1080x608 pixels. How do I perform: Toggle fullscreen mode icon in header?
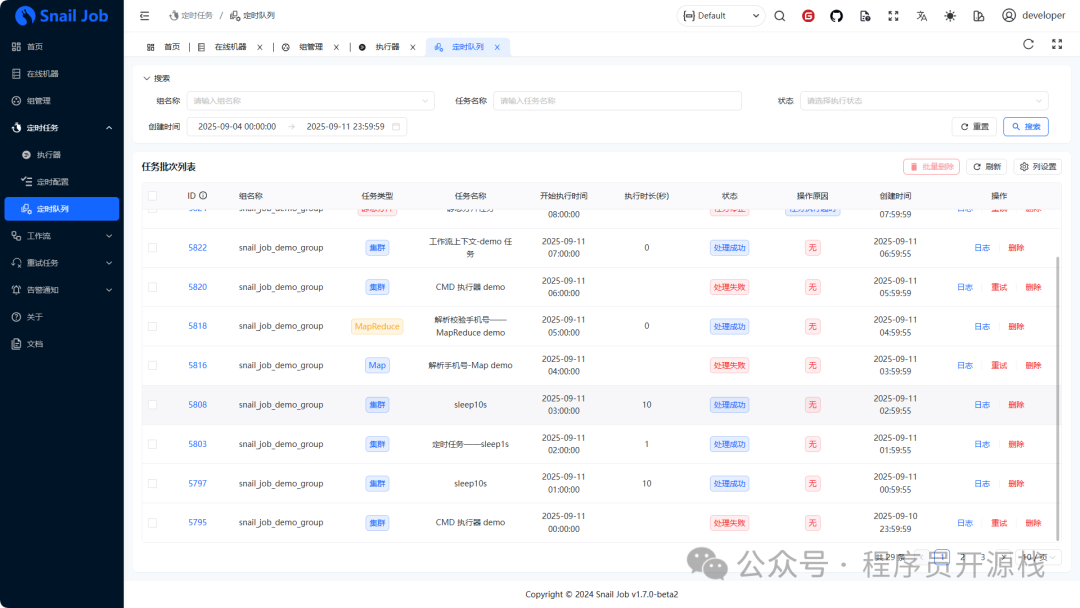tap(893, 16)
